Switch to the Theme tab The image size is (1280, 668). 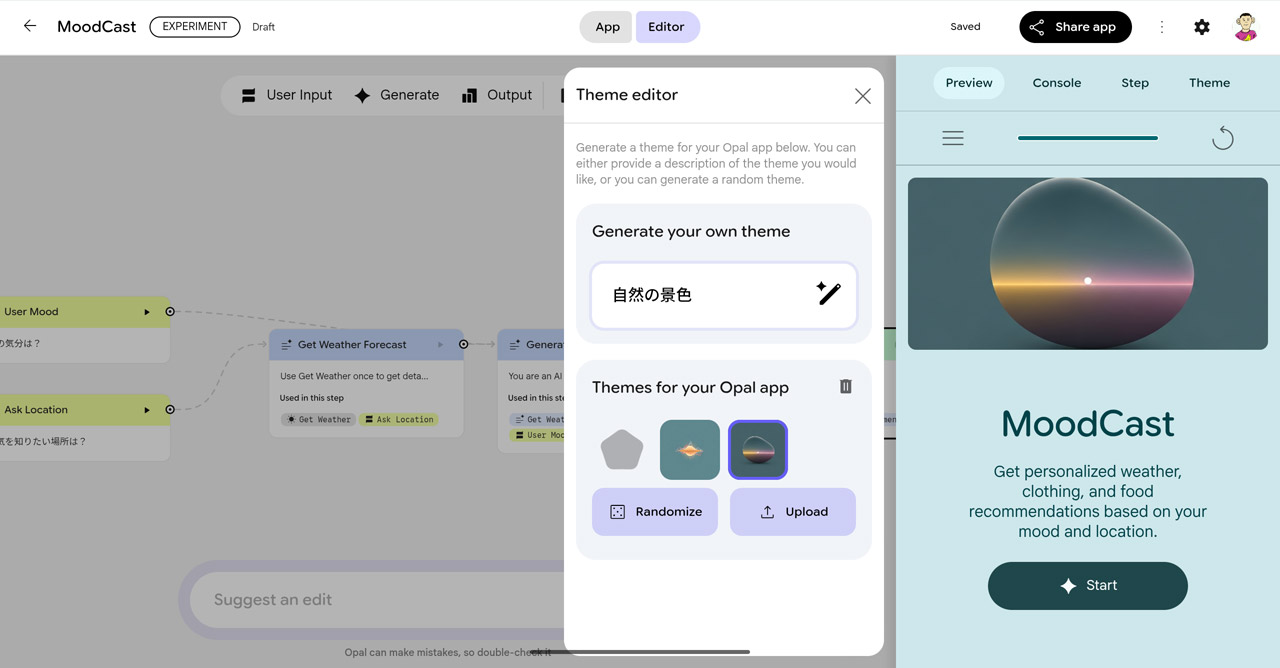point(1209,83)
